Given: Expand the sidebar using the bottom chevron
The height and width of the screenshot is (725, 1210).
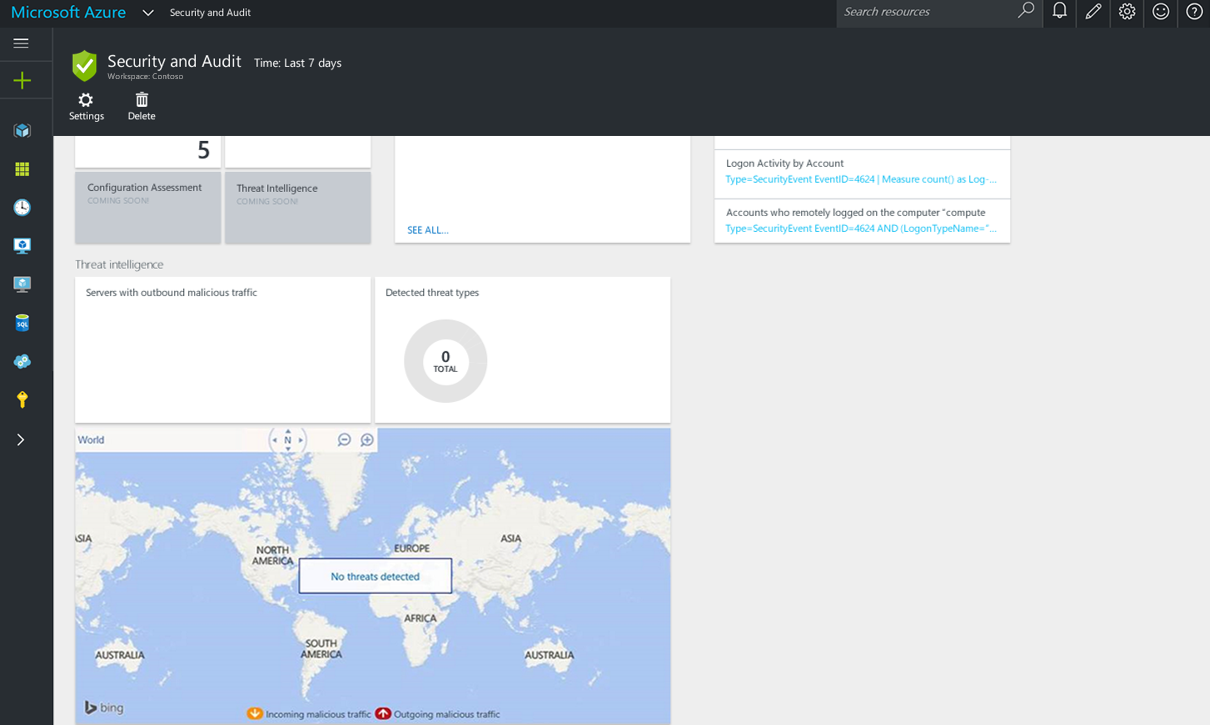Looking at the screenshot, I should click(22, 438).
